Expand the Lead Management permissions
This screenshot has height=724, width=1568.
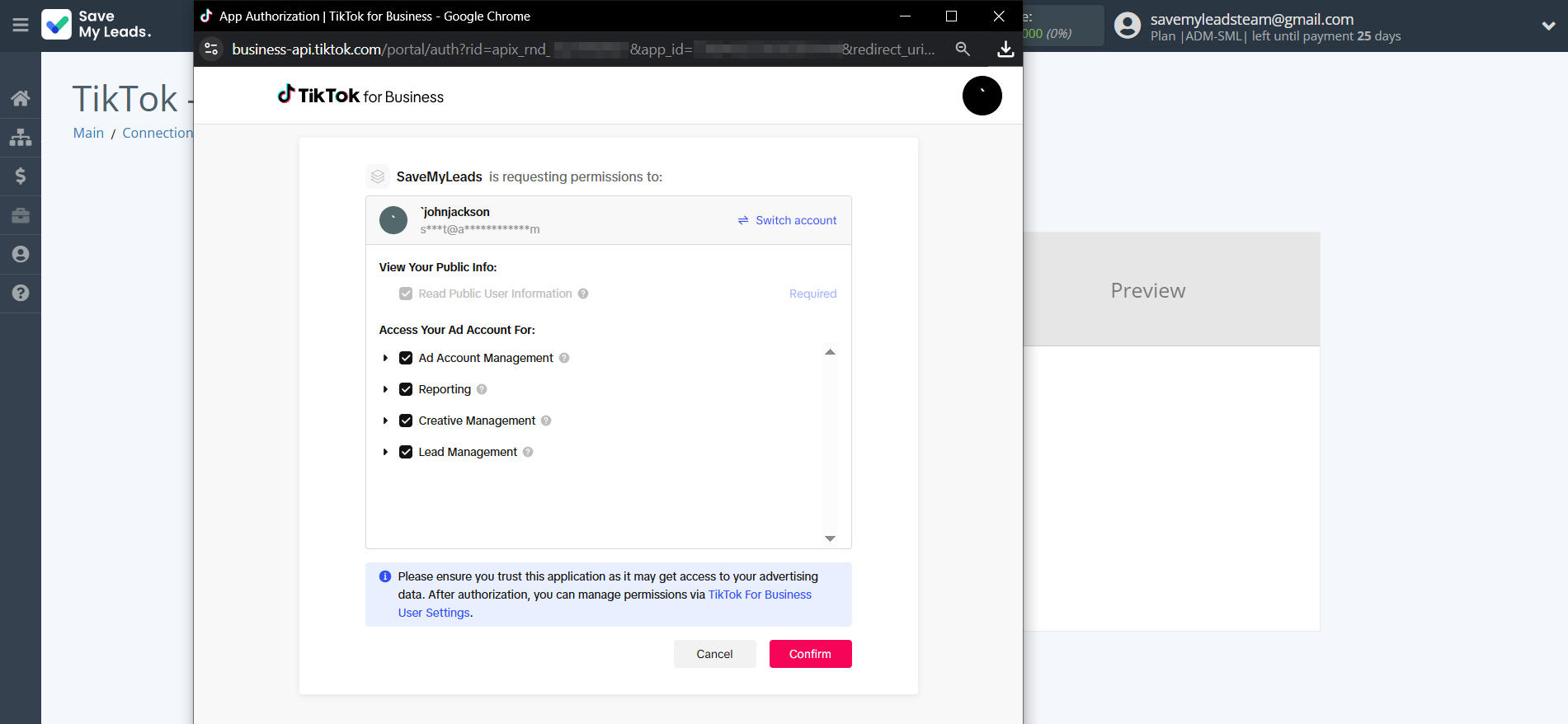(x=385, y=452)
